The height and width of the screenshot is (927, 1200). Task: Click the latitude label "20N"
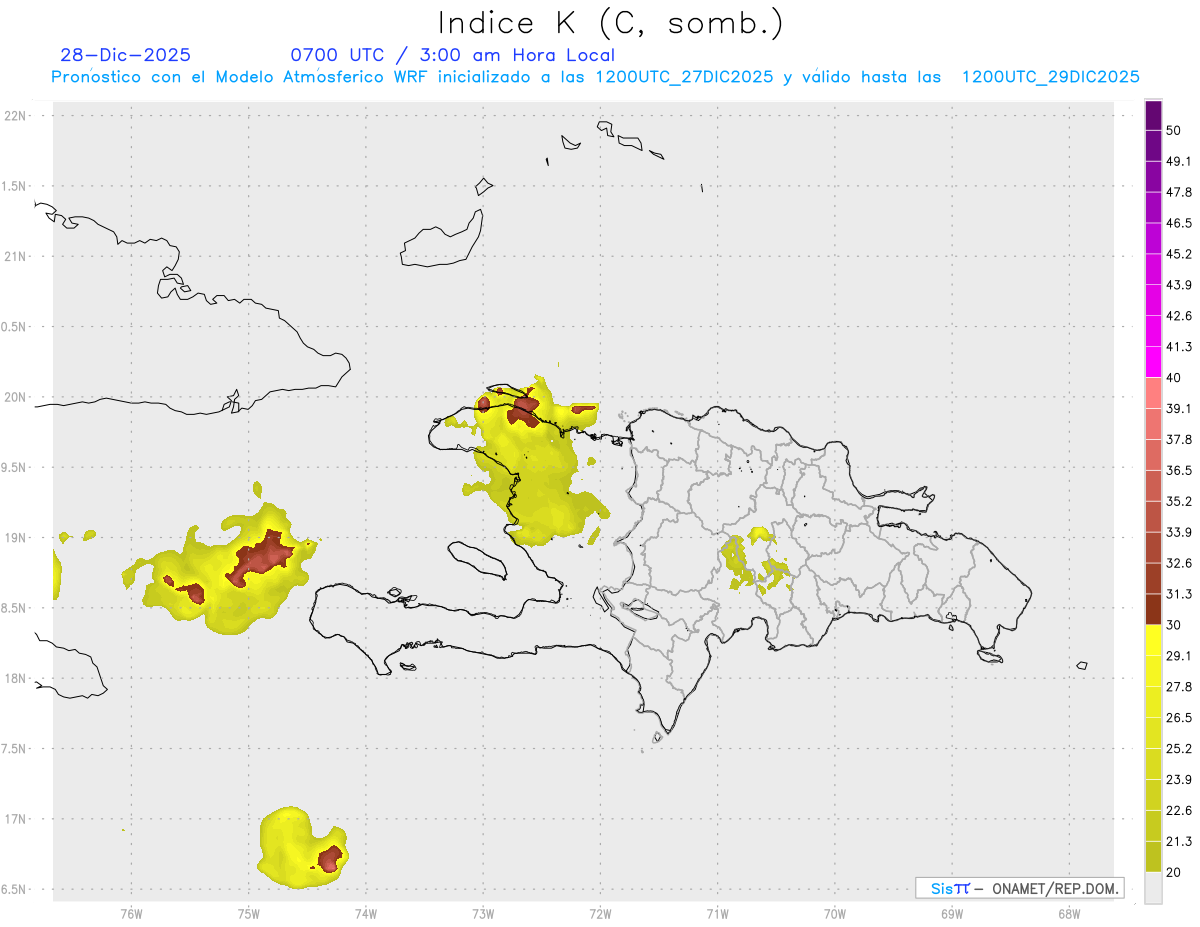click(16, 397)
